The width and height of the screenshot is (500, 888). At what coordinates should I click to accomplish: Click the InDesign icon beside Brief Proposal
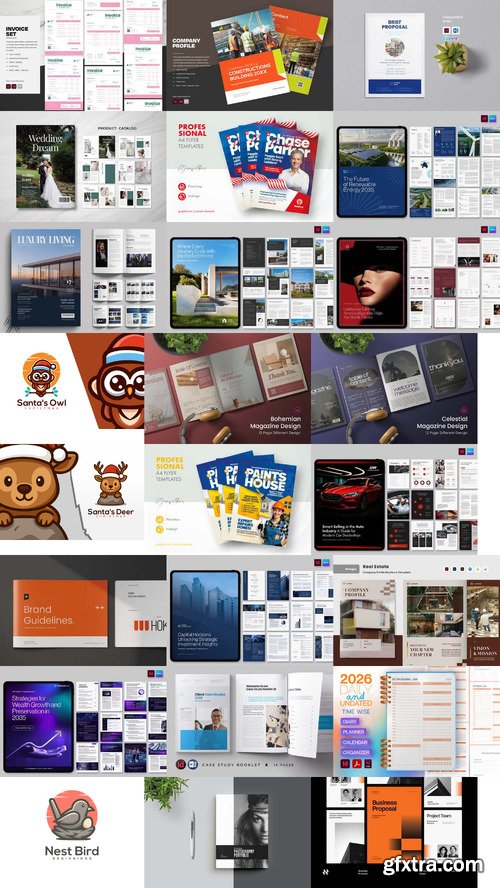448,31
